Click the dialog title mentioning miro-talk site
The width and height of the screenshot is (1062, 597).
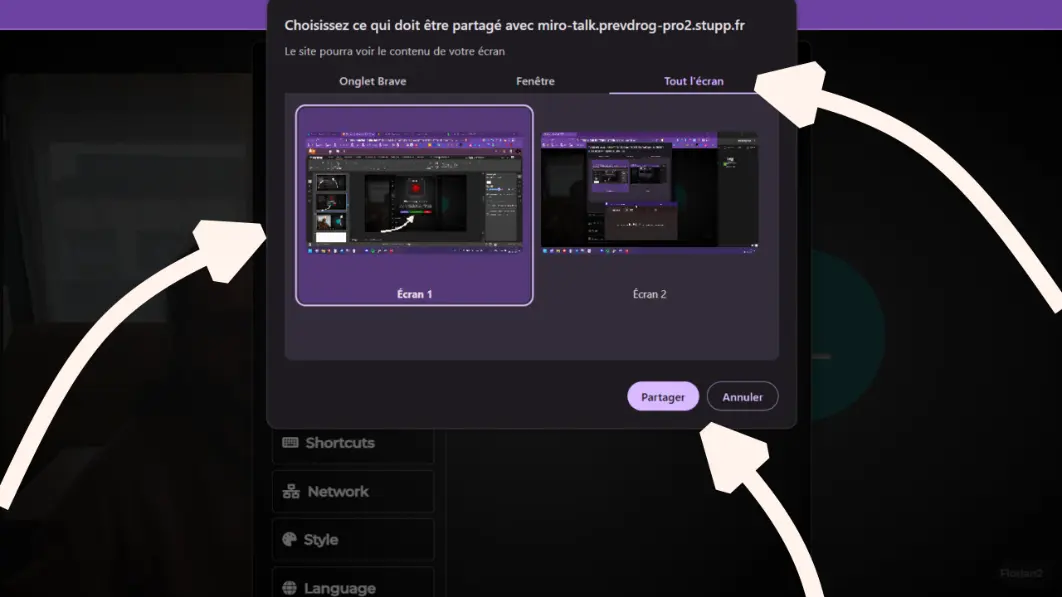pyautogui.click(x=514, y=25)
